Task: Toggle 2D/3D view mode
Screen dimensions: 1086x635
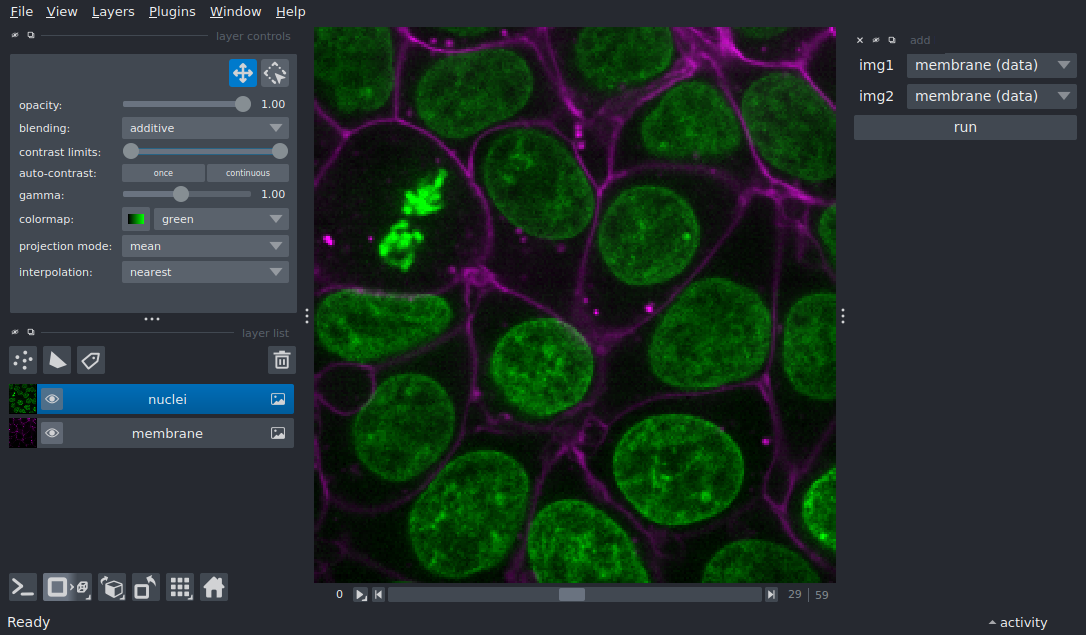Action: pyautogui.click(x=67, y=587)
